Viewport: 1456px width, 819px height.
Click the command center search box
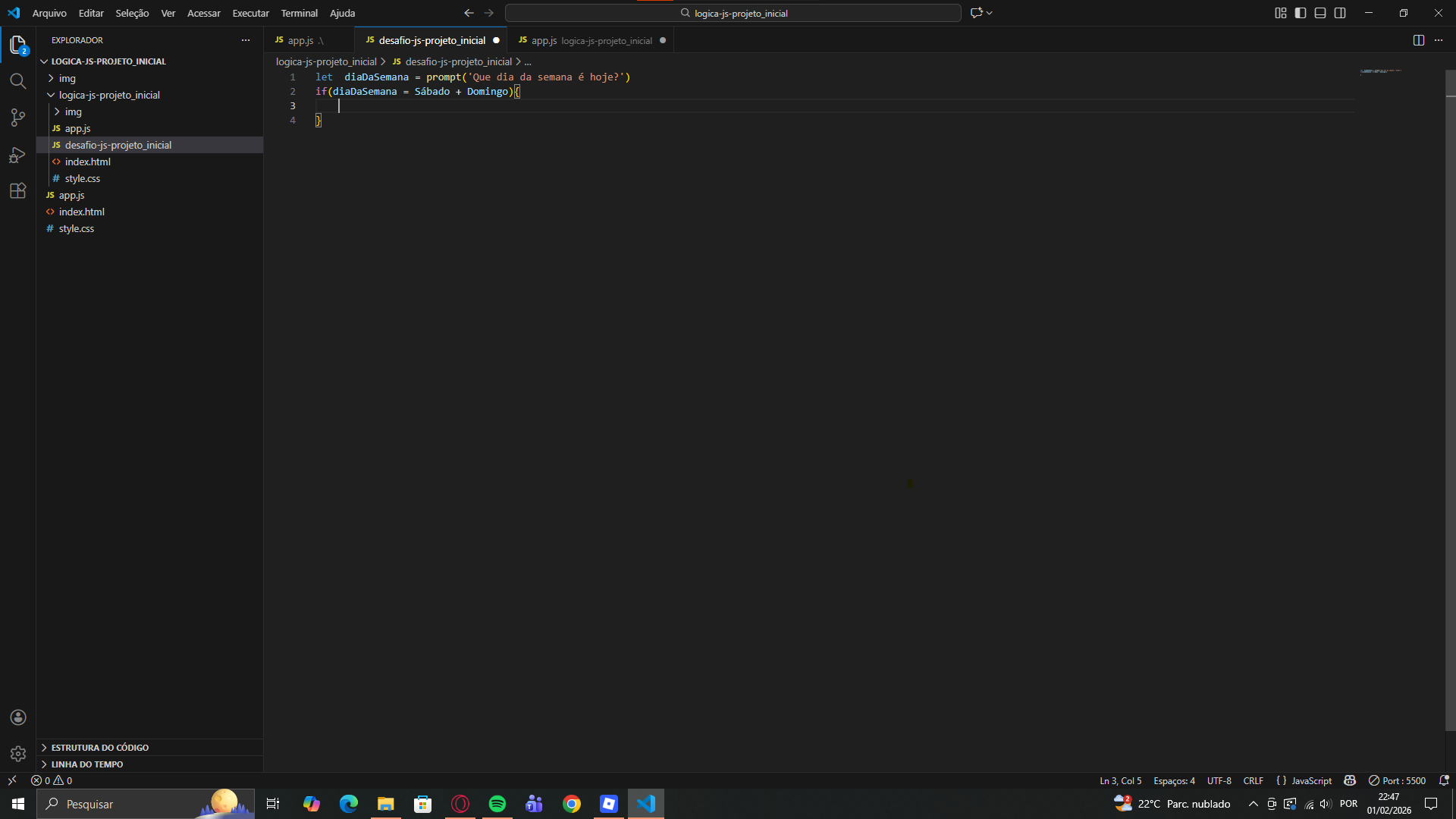[733, 13]
